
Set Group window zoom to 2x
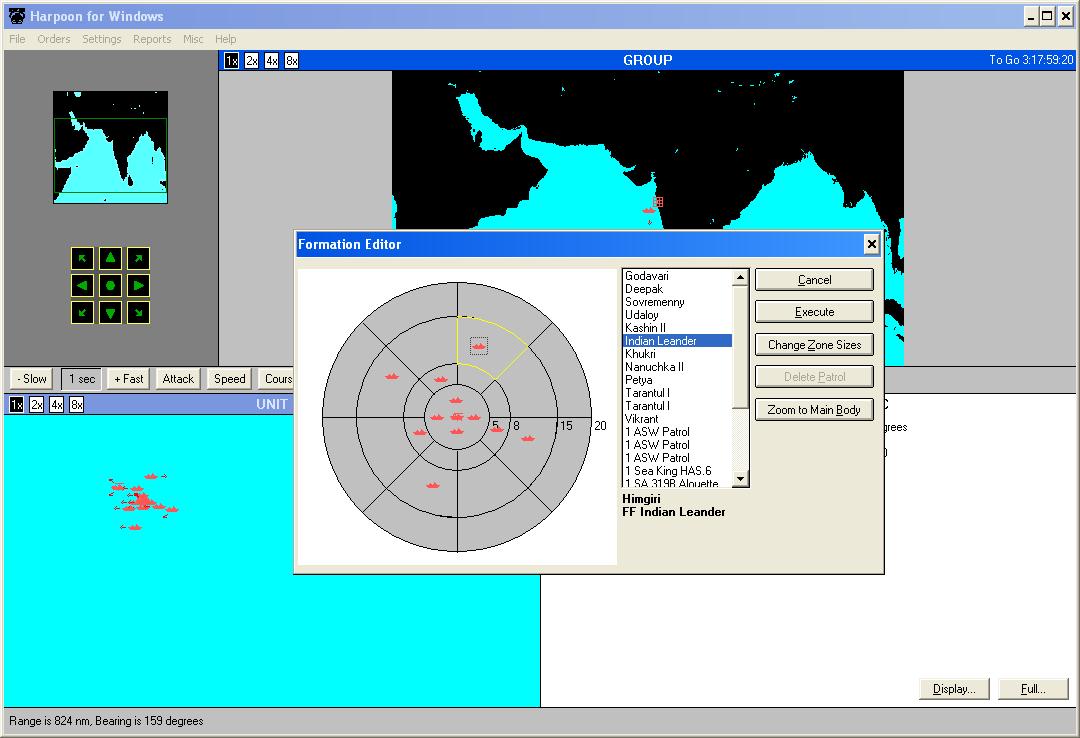tap(251, 61)
